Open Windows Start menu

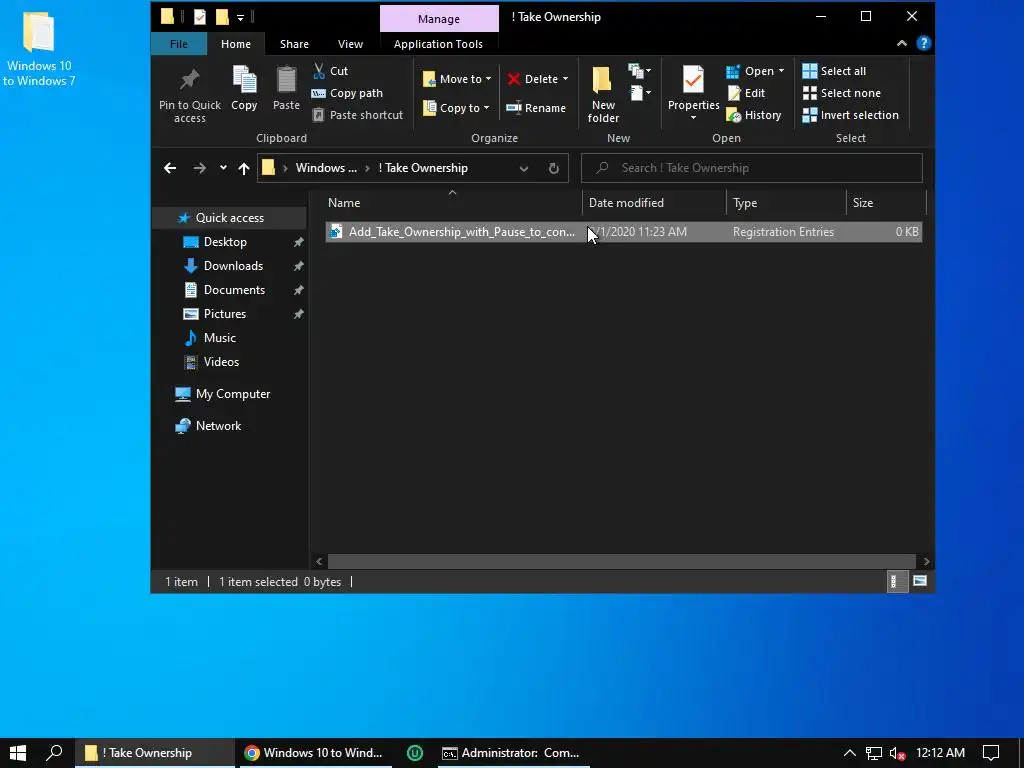pos(18,753)
